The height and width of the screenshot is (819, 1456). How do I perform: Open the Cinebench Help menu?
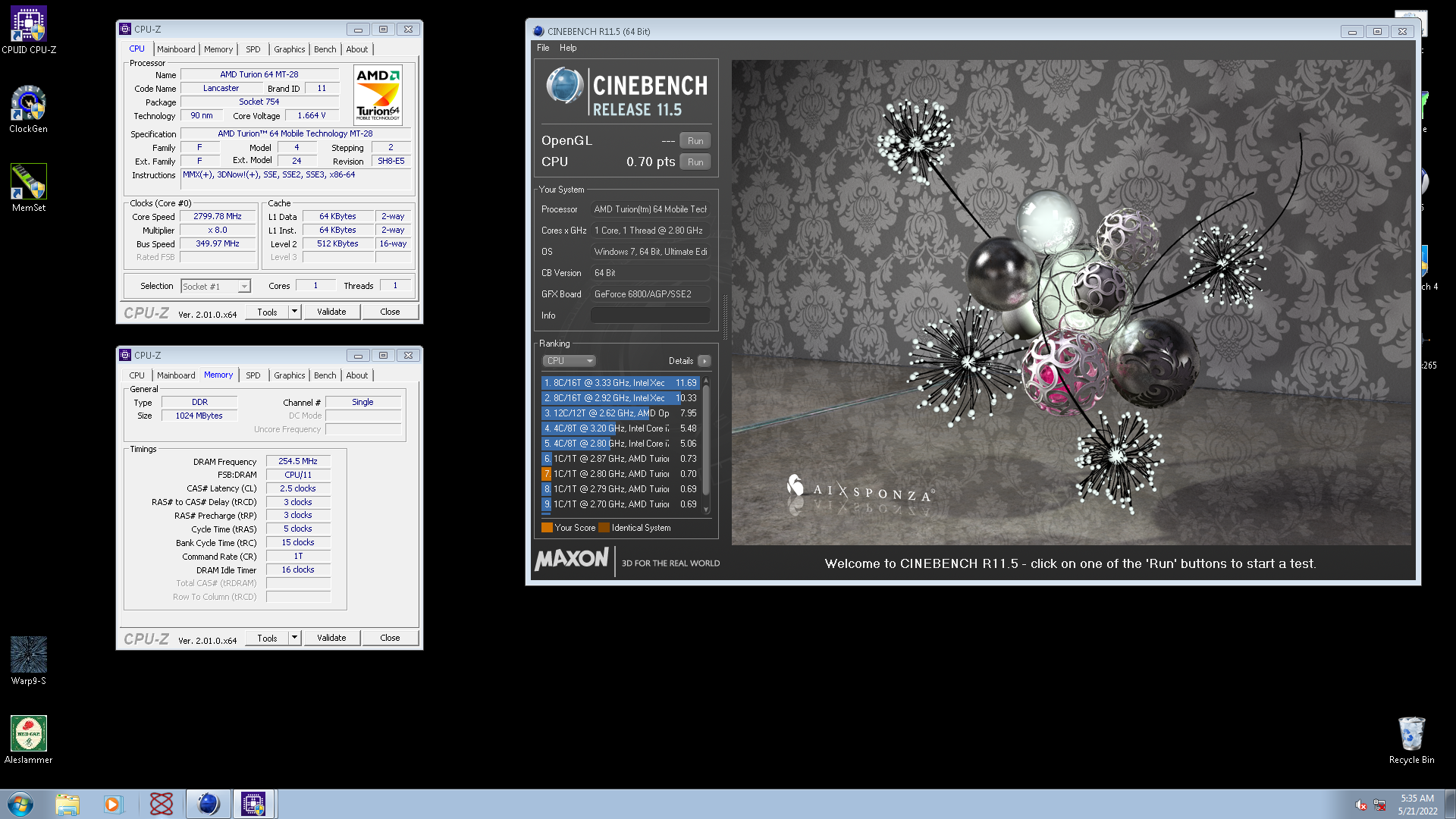(x=568, y=48)
